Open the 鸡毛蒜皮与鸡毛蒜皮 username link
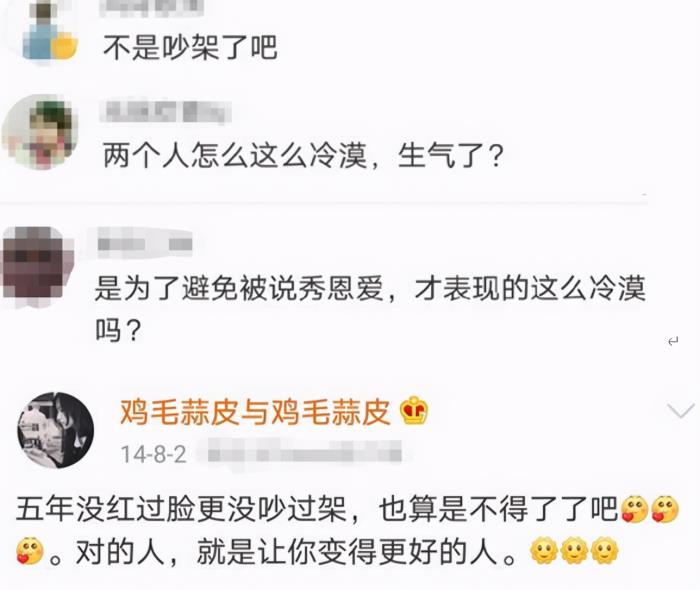 point(255,411)
